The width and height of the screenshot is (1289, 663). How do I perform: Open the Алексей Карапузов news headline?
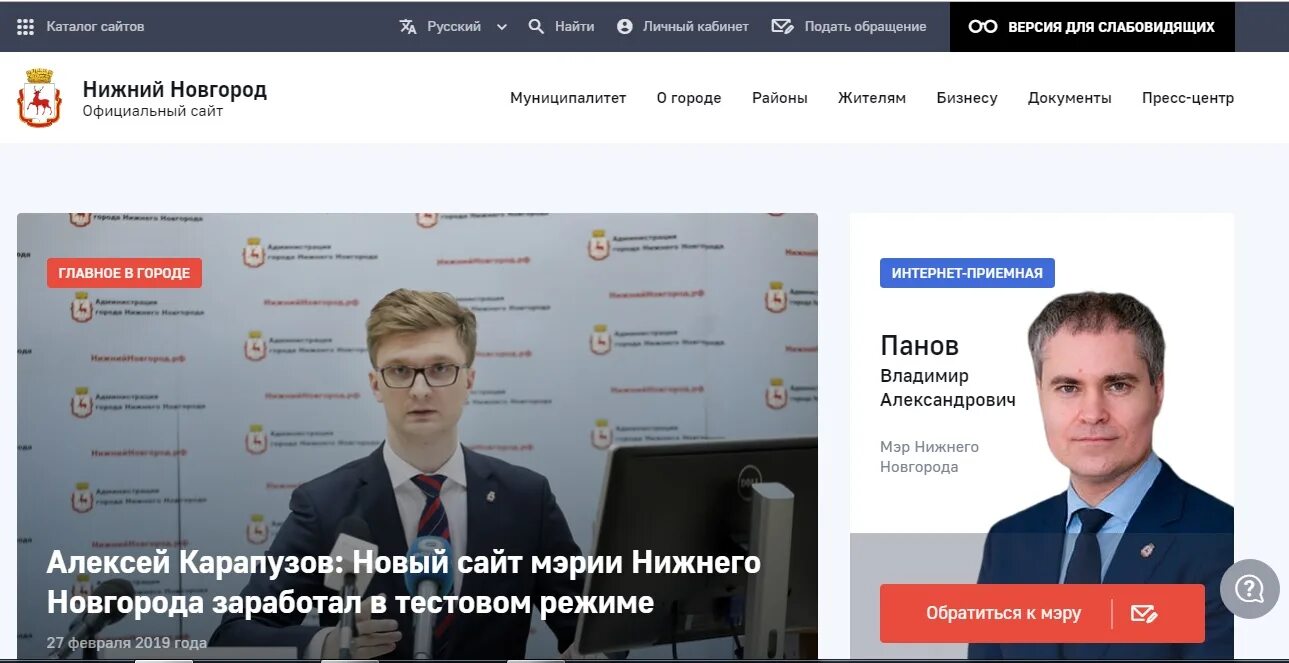[x=404, y=583]
